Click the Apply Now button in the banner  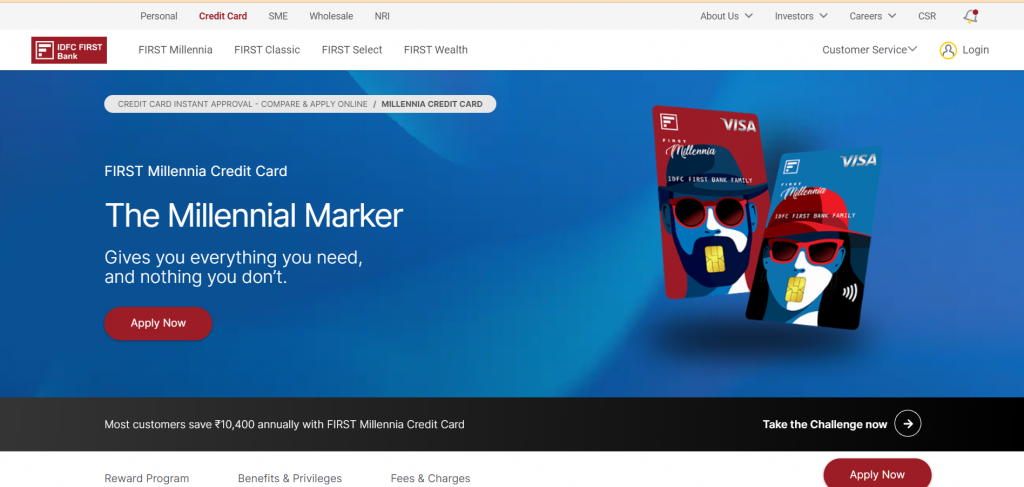point(158,323)
